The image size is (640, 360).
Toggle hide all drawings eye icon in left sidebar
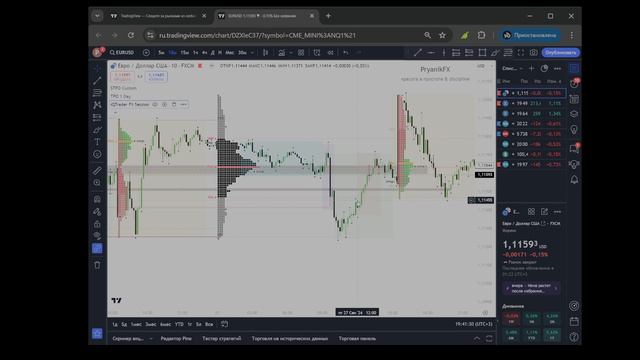click(x=97, y=236)
